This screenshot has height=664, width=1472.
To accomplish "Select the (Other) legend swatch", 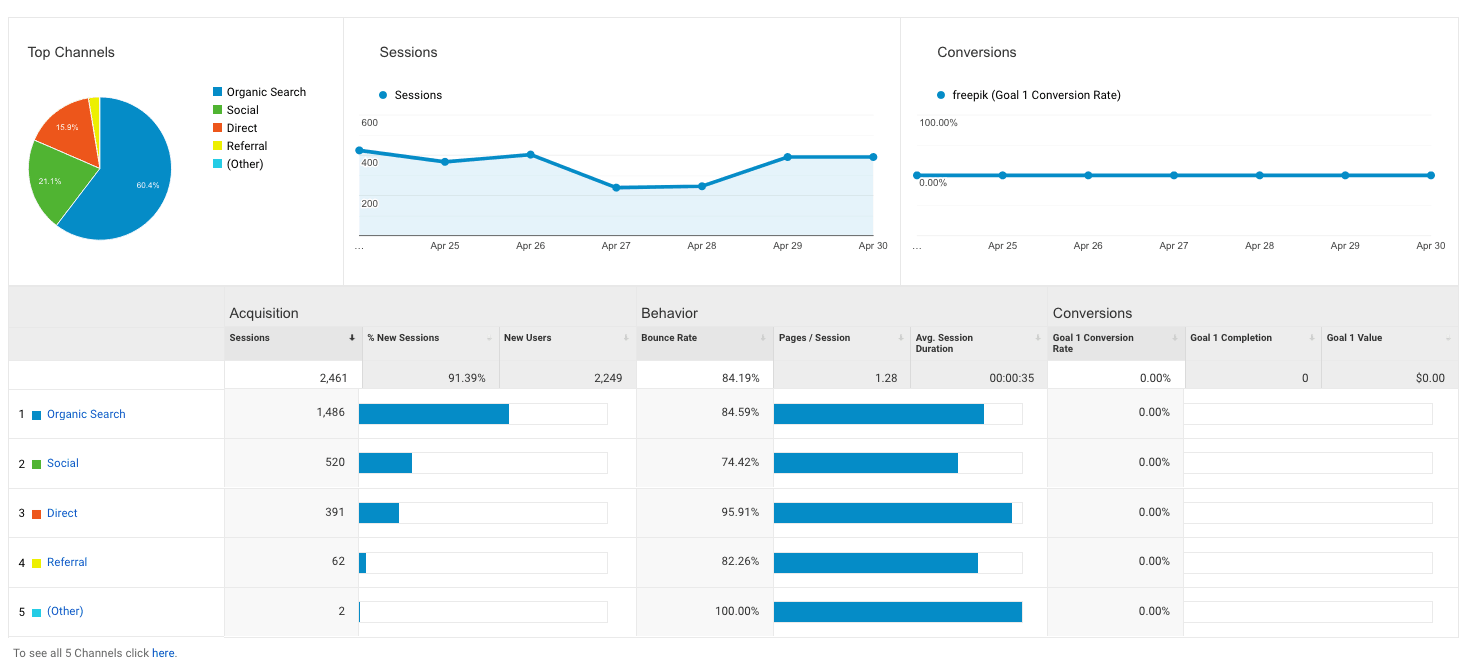I will click(217, 163).
